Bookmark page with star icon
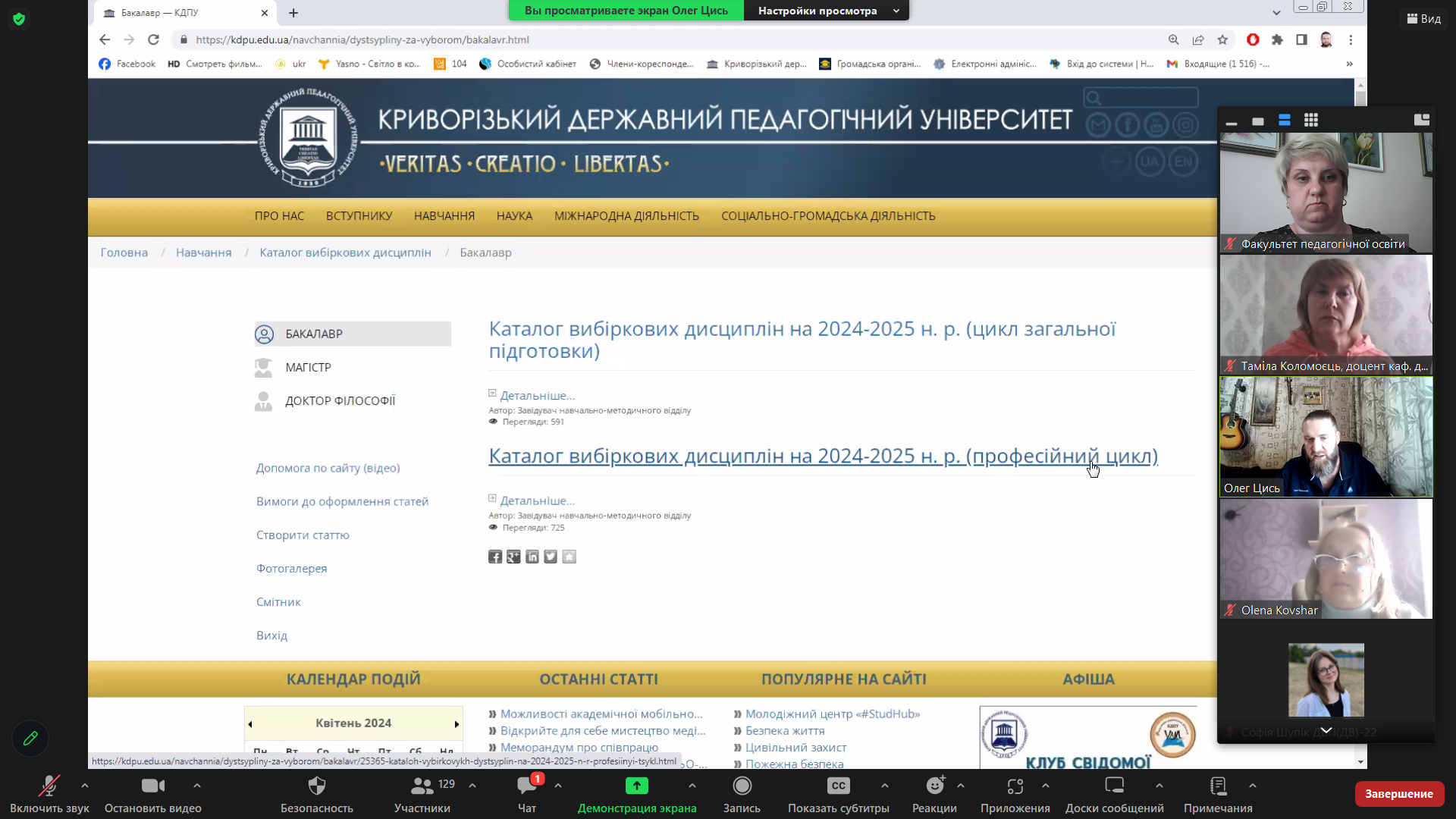Screen dimensions: 1456x819 pos(1222,39)
